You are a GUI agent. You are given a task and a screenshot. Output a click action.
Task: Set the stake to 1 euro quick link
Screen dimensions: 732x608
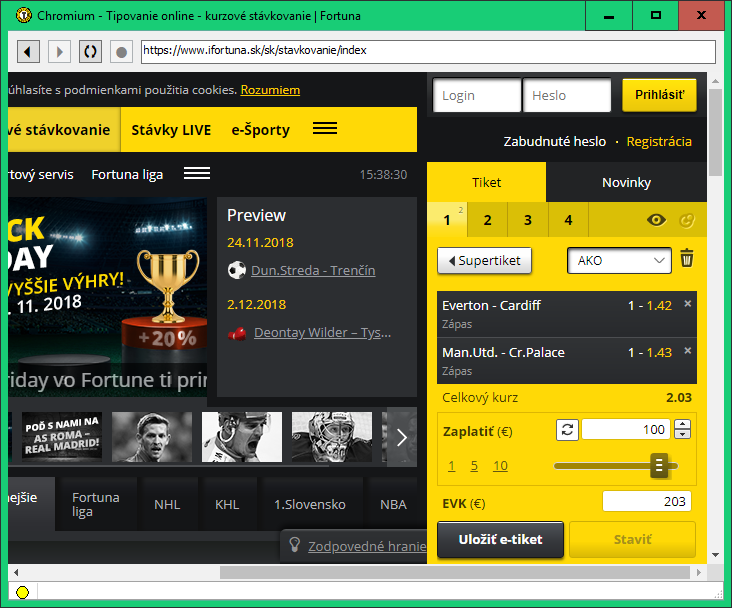pos(451,466)
